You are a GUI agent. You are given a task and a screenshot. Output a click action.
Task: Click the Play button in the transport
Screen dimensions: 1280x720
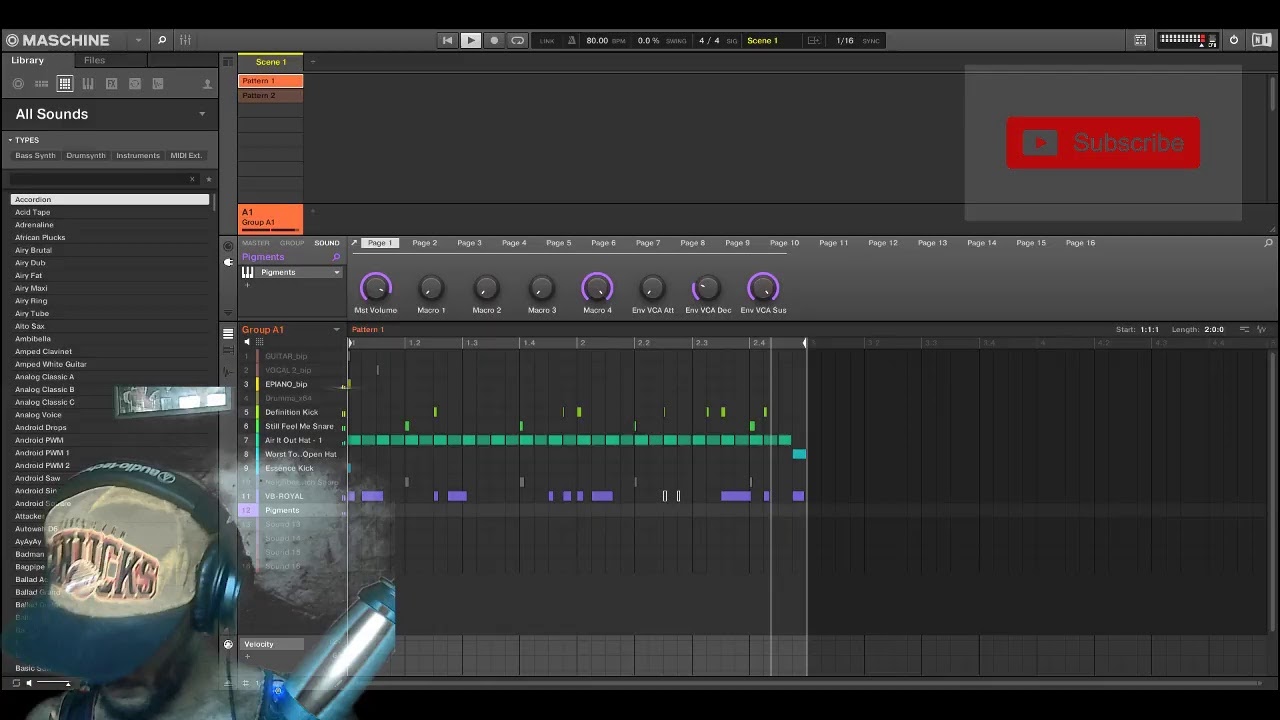point(470,40)
